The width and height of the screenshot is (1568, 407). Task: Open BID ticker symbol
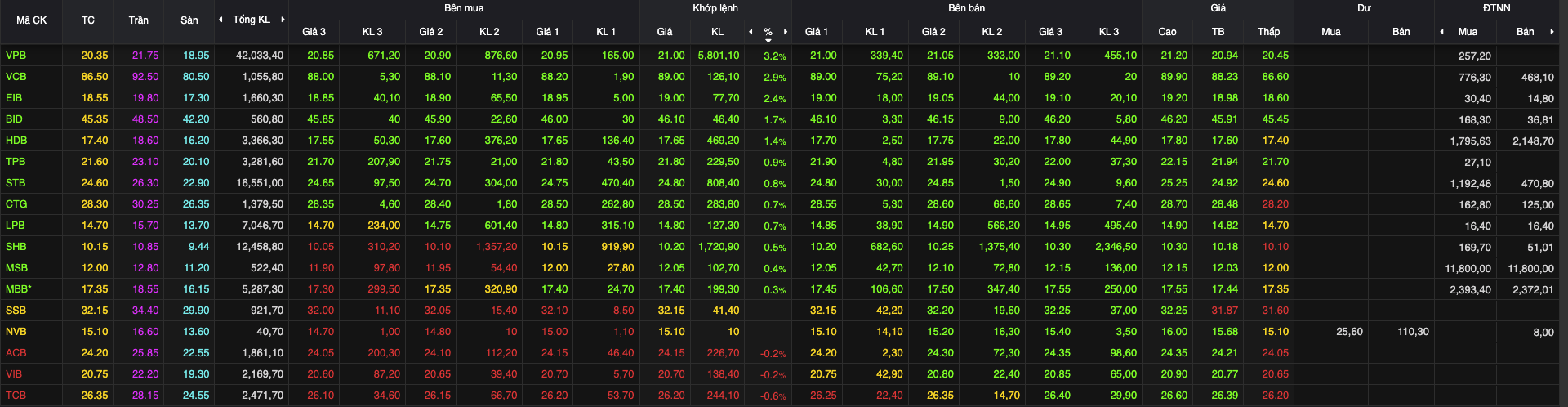tap(14, 119)
